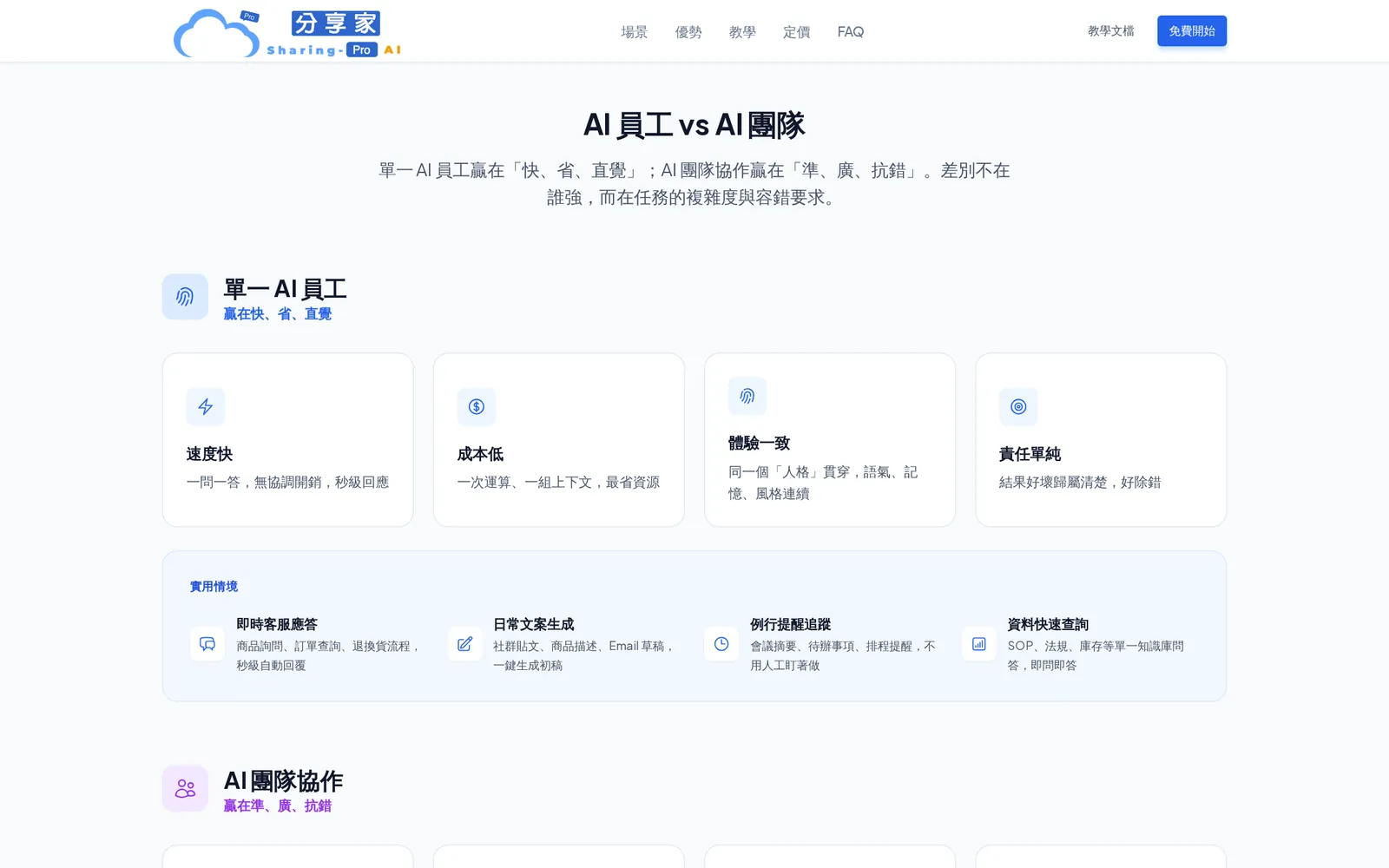Click the pencil edit icon for 日常文案生成
This screenshot has height=868, width=1389.
point(464,644)
